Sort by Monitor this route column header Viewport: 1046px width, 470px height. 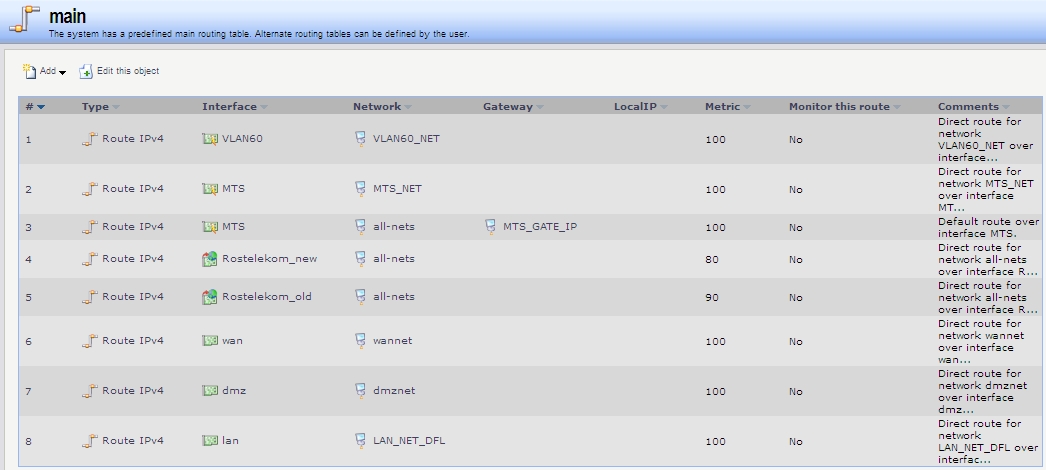click(x=844, y=107)
